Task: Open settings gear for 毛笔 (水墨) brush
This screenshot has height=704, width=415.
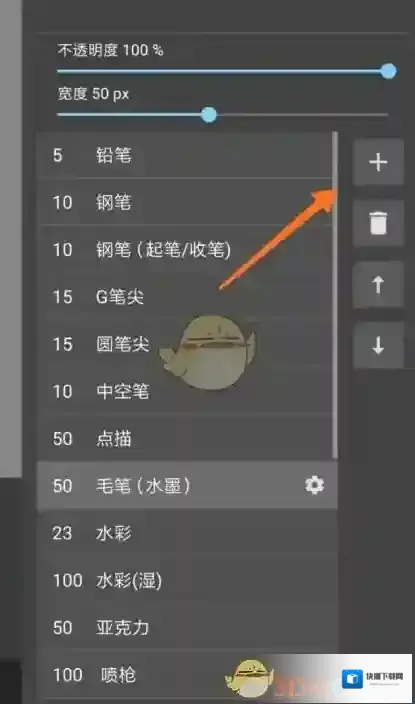Action: (x=314, y=485)
